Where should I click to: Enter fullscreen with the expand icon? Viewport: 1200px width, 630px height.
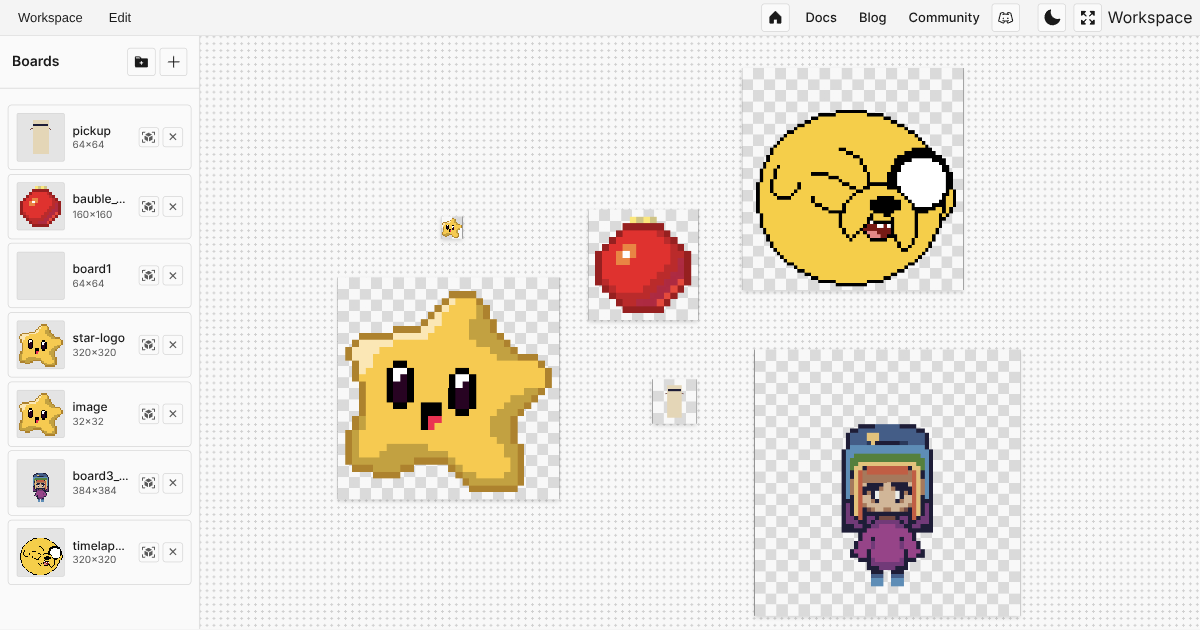[1088, 17]
